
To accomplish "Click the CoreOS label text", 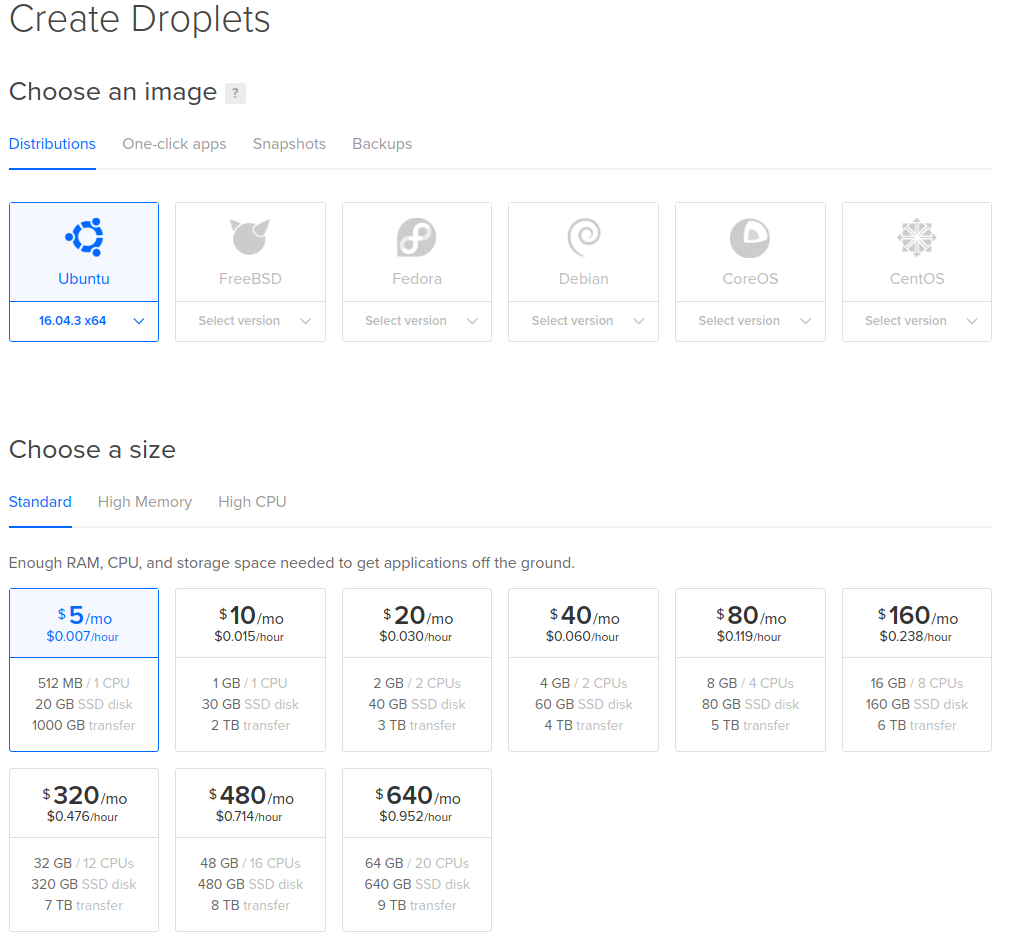I will 750,279.
